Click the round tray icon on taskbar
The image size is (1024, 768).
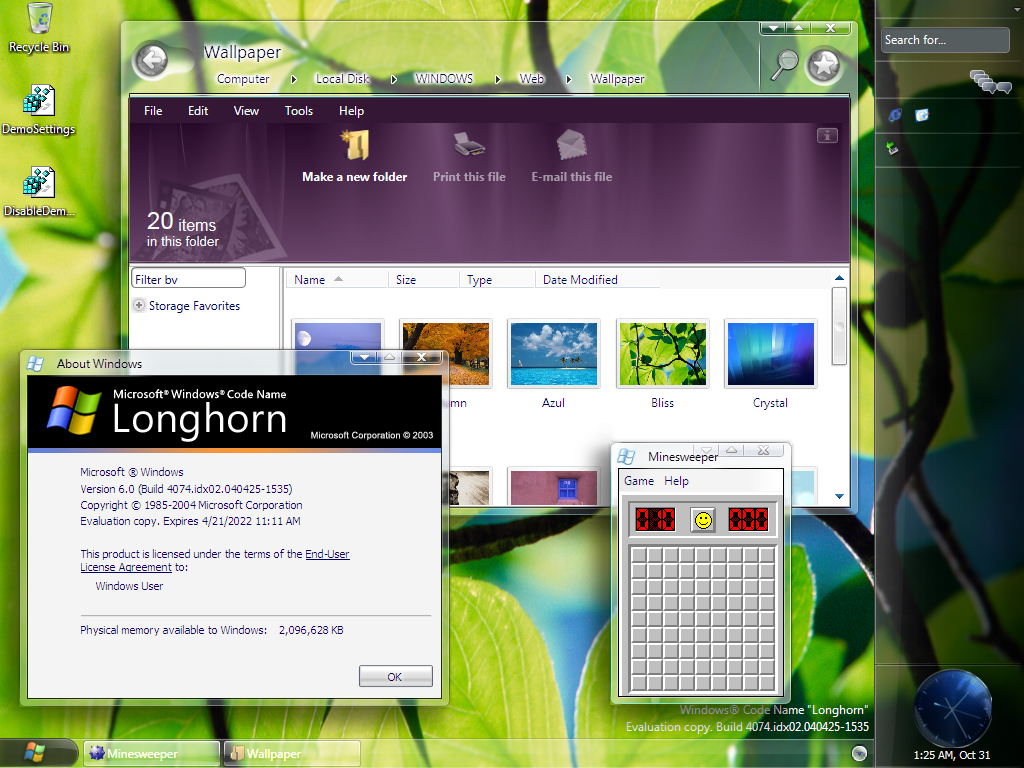[859, 753]
